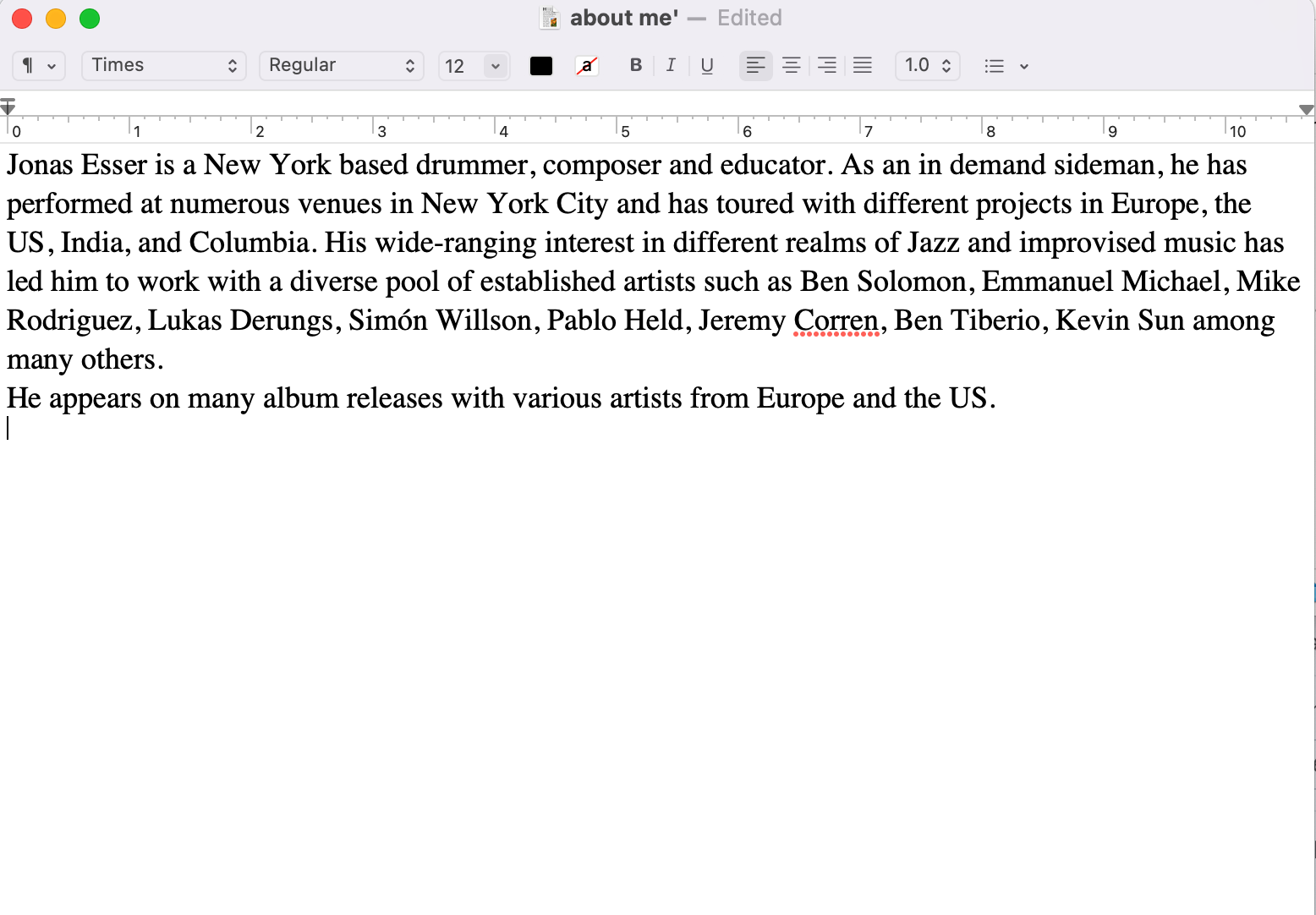Click the list bullets icon
1316x915 pixels.
coord(995,66)
